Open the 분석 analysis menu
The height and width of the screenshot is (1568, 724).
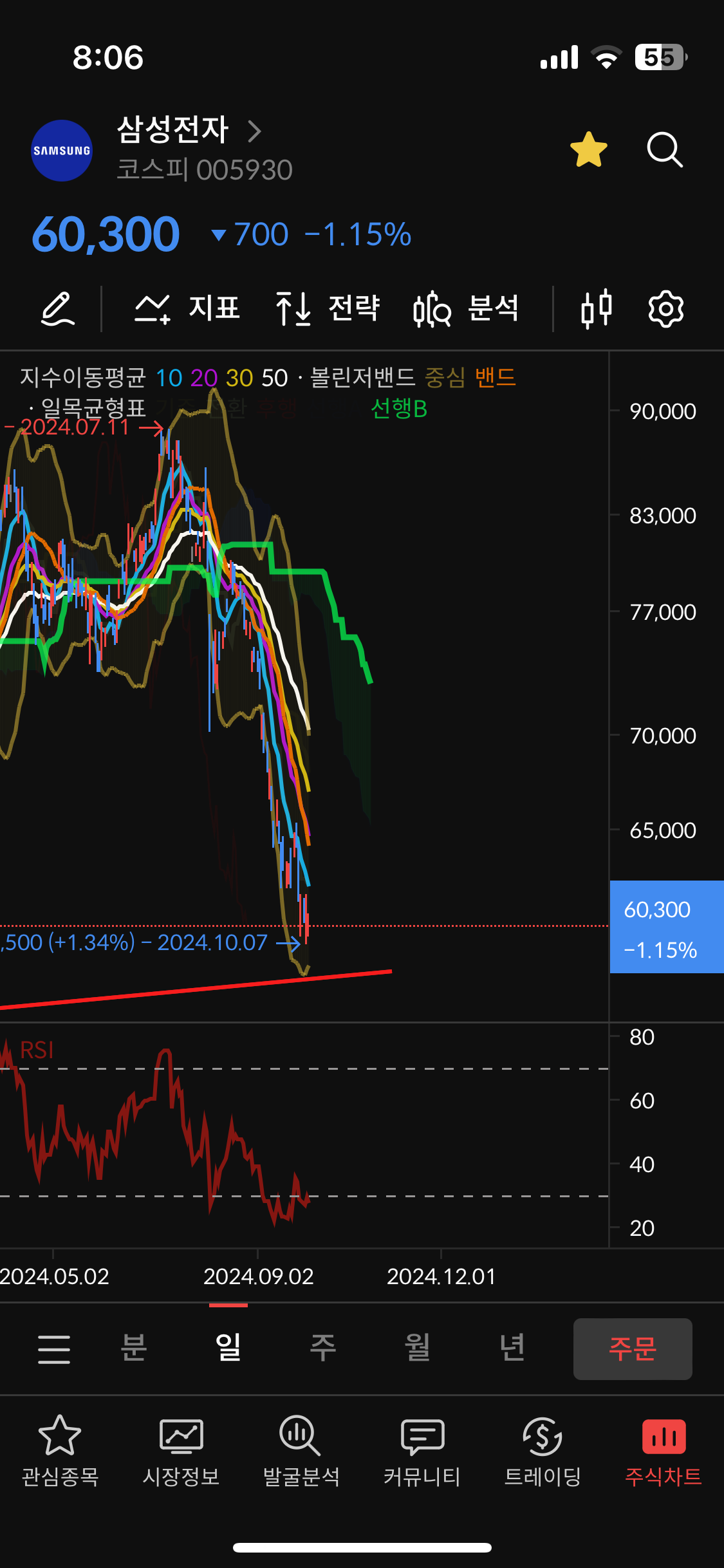pos(466,308)
